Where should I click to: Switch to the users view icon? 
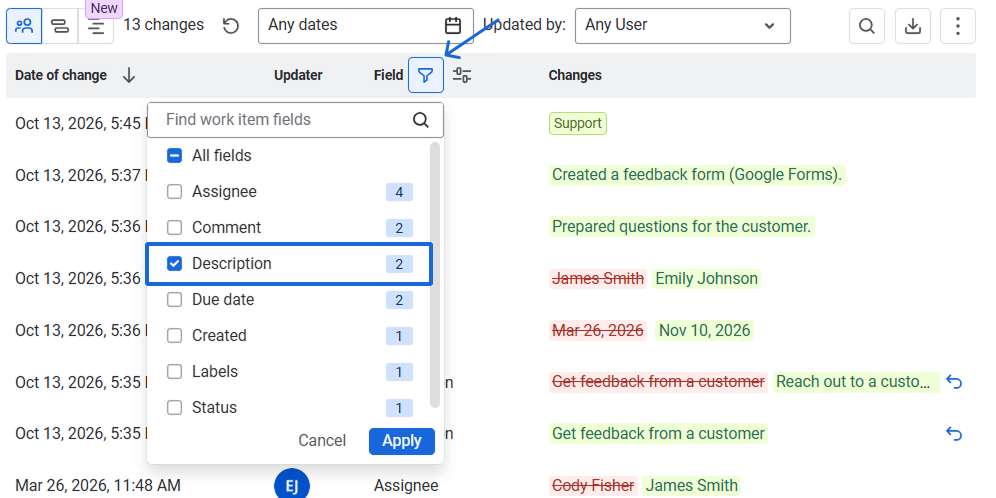(x=24, y=26)
